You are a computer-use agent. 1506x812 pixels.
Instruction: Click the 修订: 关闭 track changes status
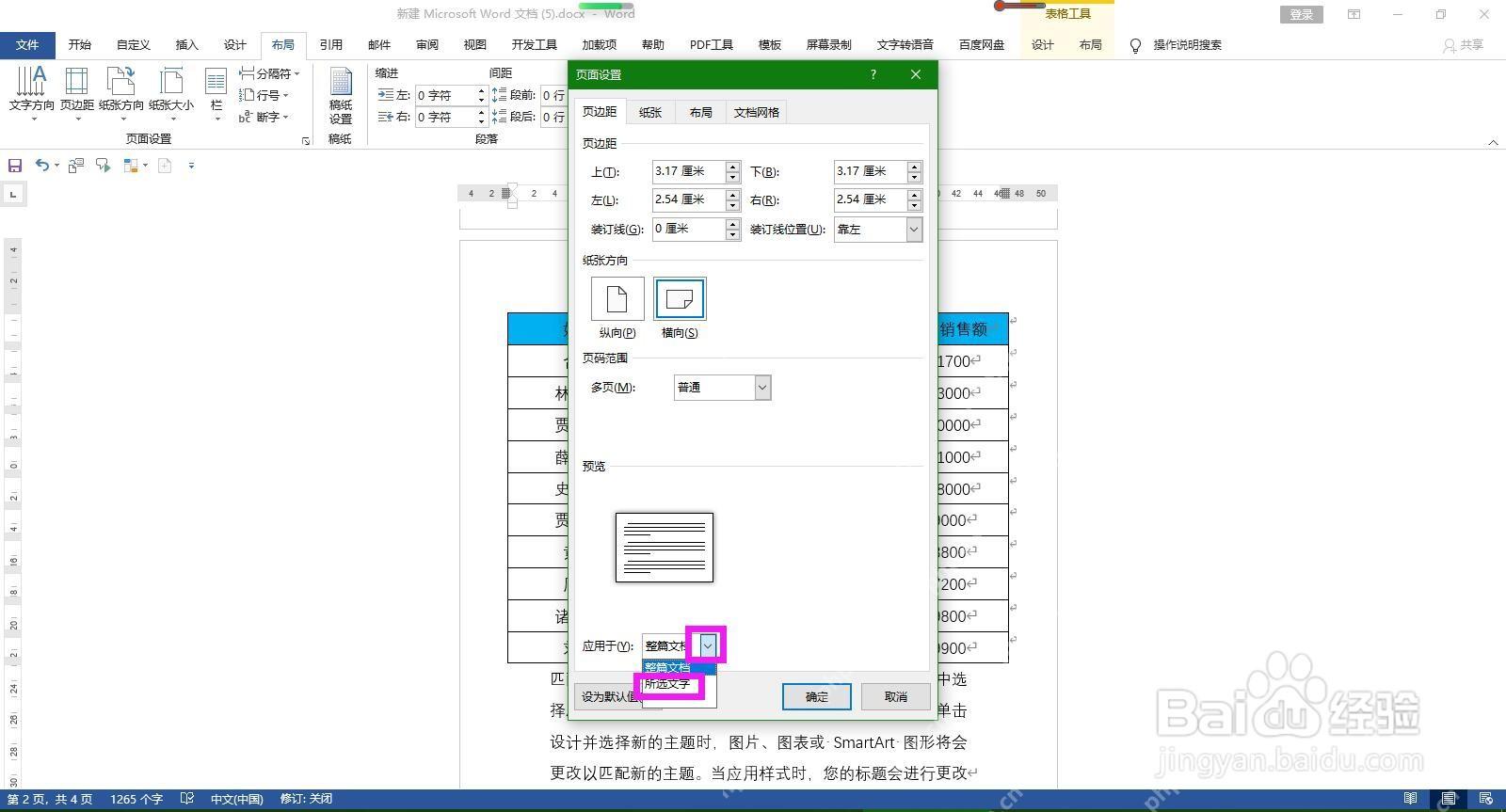(x=306, y=799)
